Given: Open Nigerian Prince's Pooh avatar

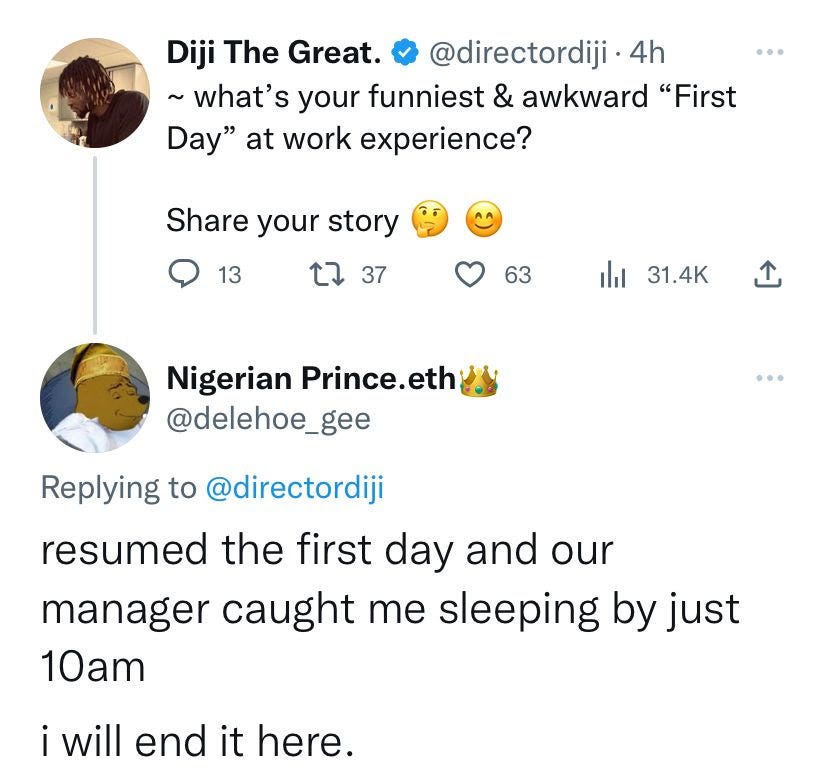Looking at the screenshot, I should [95, 398].
